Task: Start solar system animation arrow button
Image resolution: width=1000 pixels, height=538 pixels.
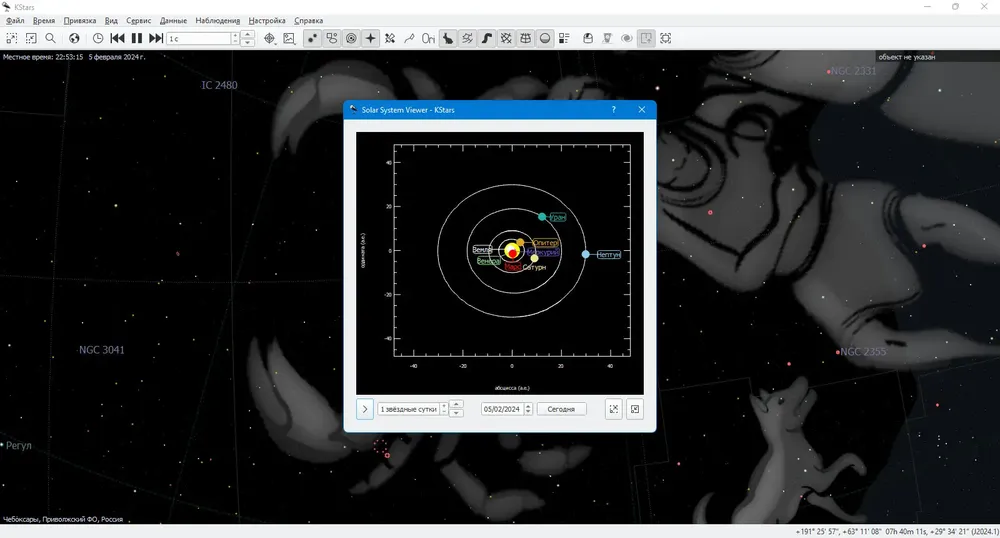Action: point(365,409)
